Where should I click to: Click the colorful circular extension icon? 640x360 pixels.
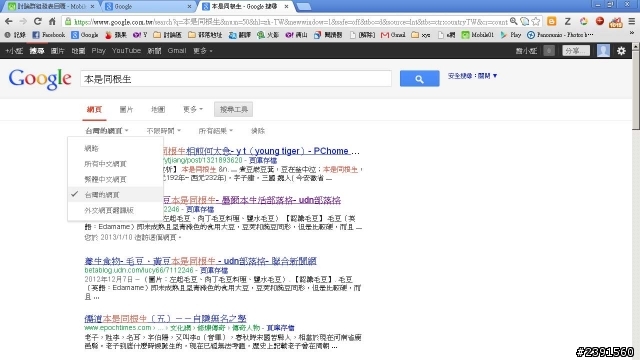(584, 21)
